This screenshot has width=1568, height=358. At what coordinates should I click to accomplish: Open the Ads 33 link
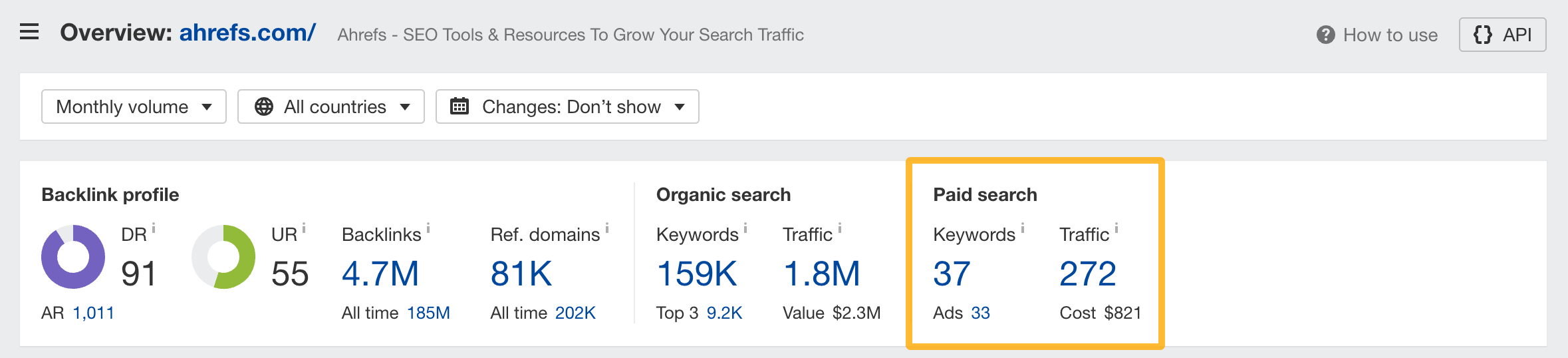click(980, 313)
